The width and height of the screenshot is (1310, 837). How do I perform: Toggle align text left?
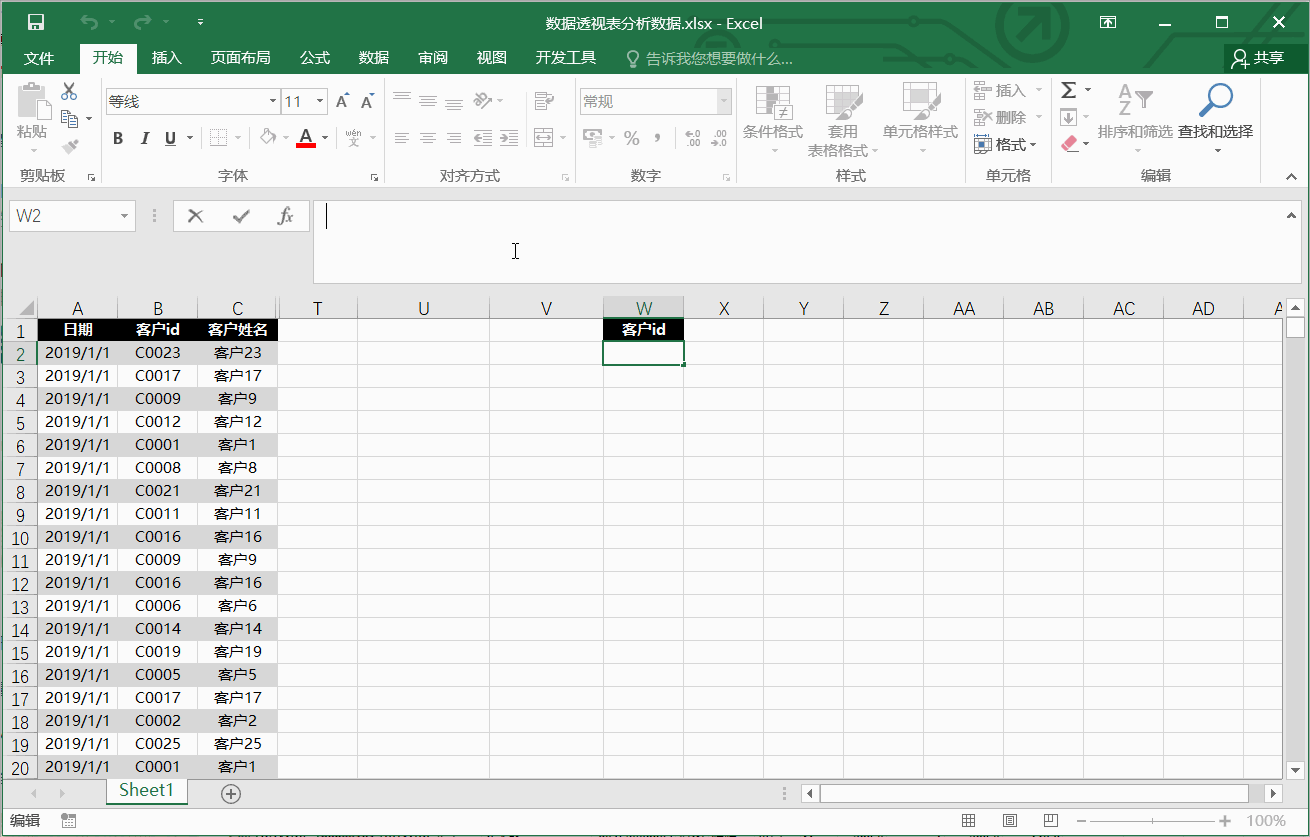pos(402,137)
